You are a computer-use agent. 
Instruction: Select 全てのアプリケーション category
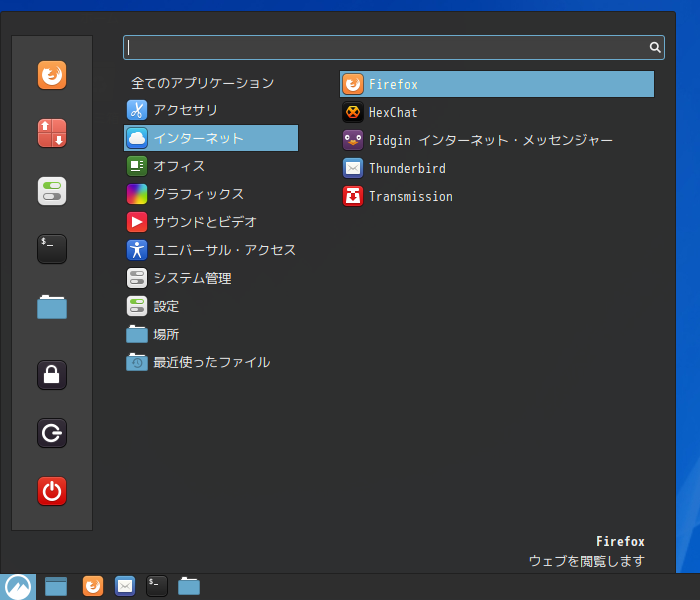pyautogui.click(x=202, y=83)
